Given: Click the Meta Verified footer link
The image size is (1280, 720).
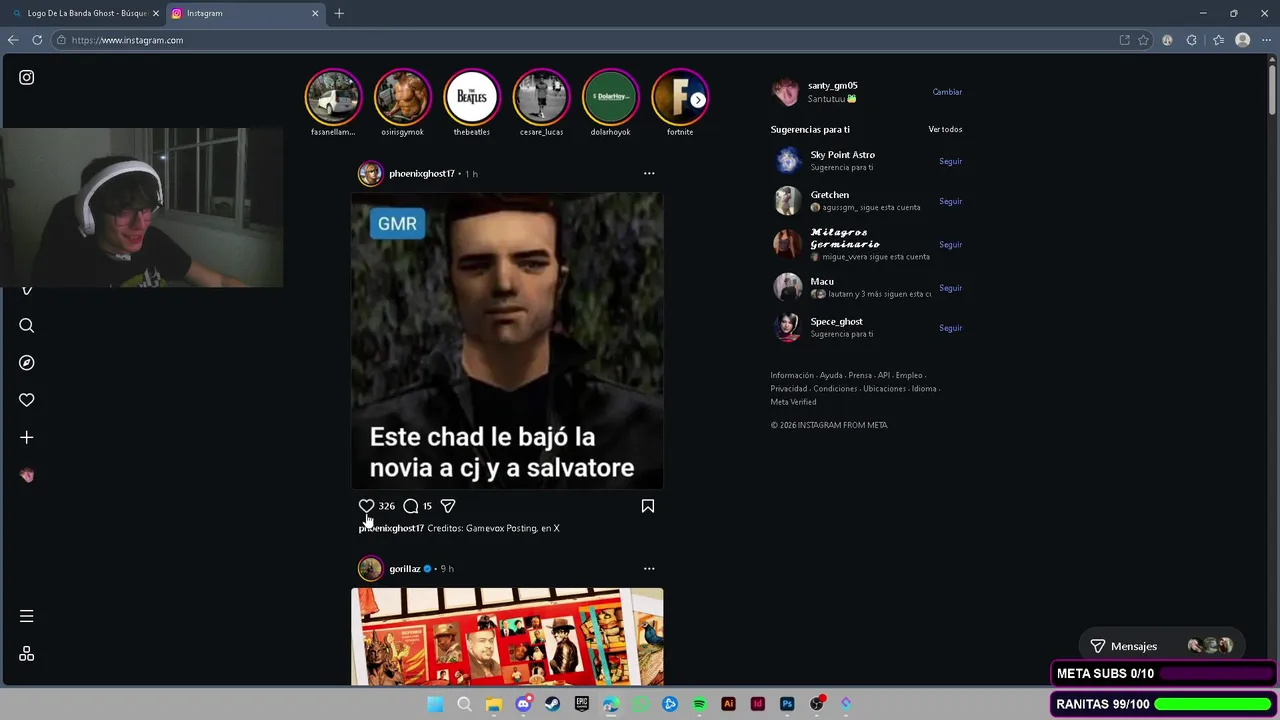Looking at the screenshot, I should click(793, 402).
